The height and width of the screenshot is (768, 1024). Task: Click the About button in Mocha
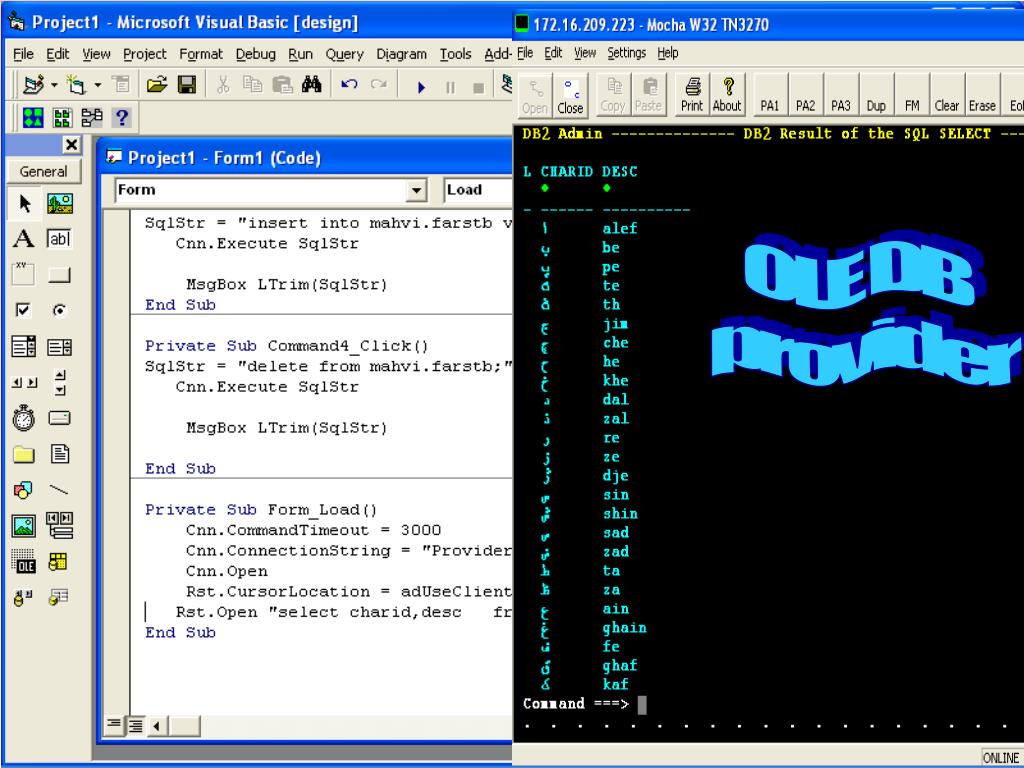point(727,95)
